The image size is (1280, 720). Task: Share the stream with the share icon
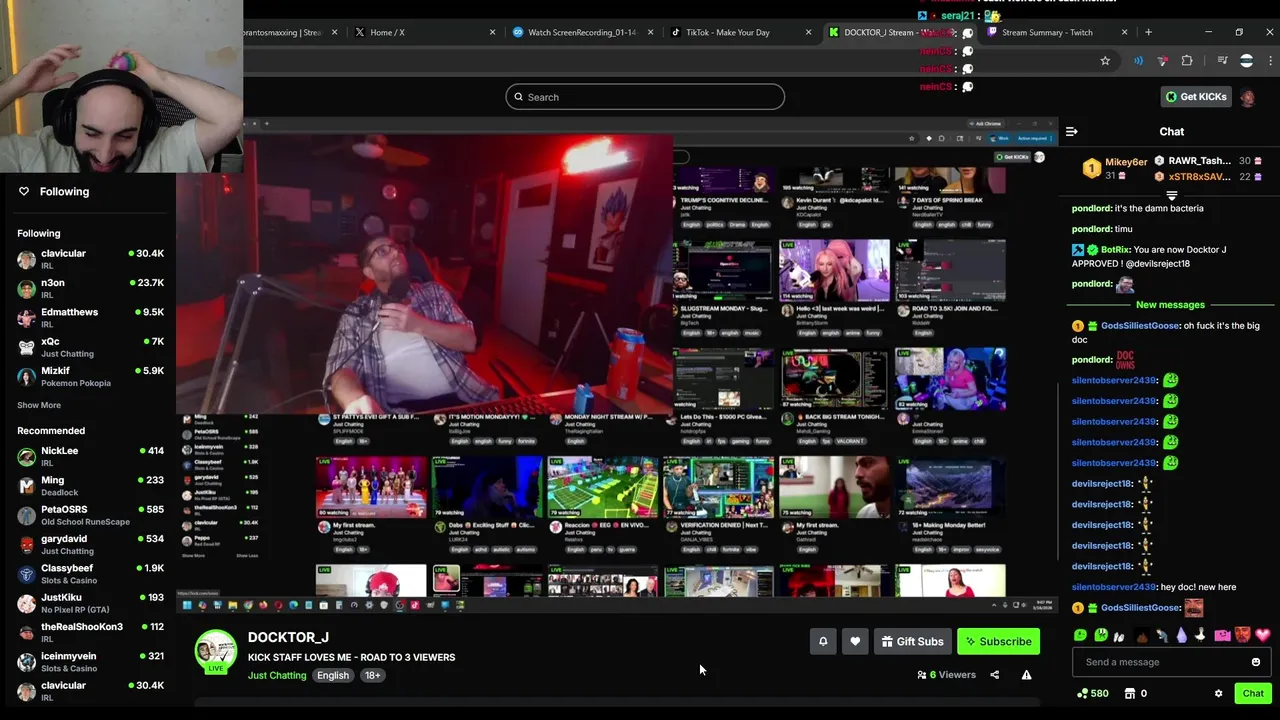coord(994,675)
